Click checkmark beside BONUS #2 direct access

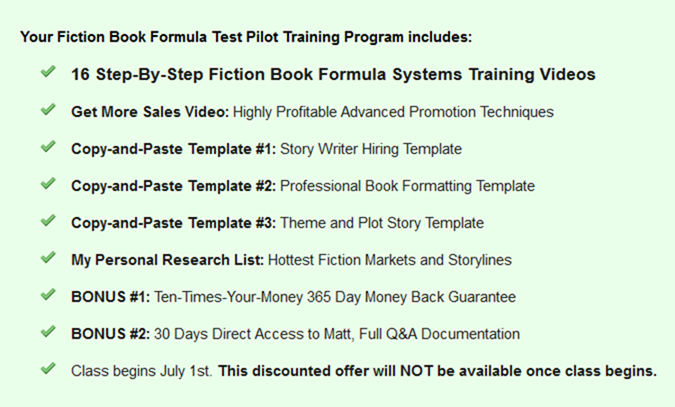(47, 332)
